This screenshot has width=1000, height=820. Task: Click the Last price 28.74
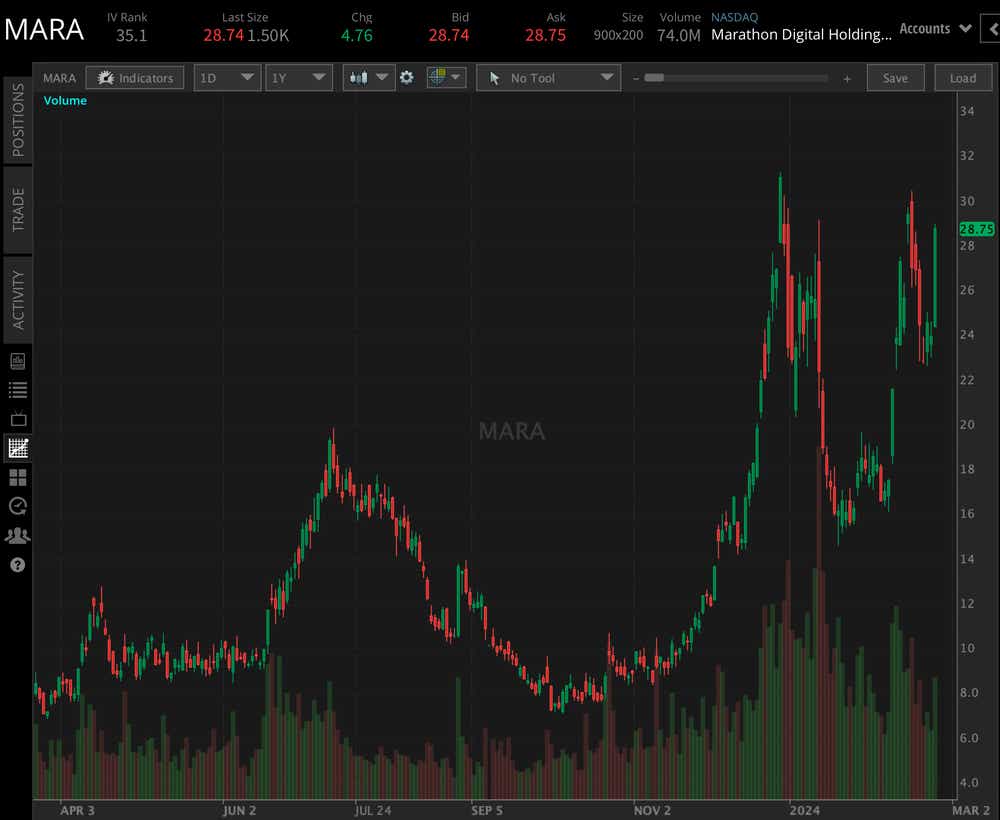coord(223,36)
